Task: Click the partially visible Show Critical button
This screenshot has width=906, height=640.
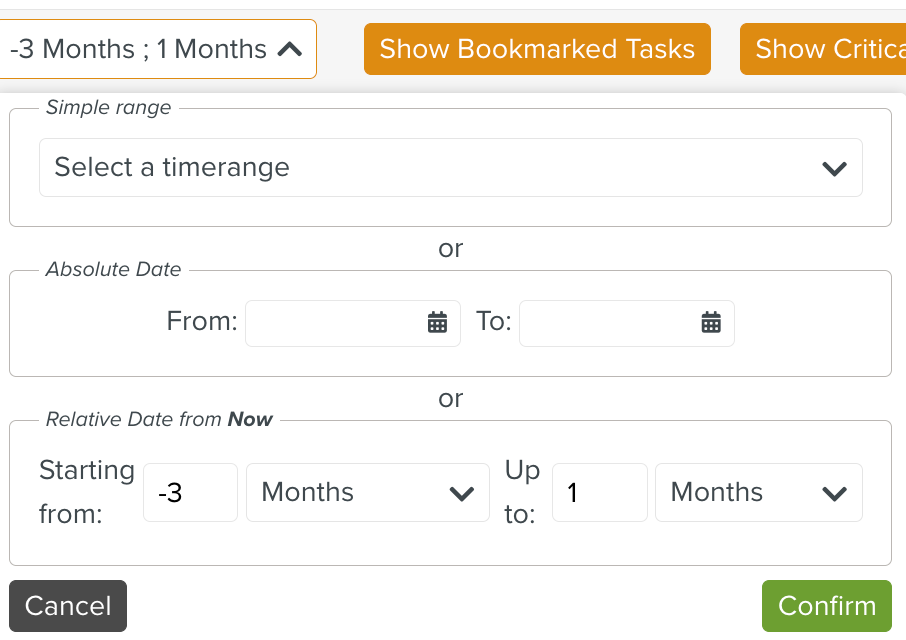Action: pyautogui.click(x=824, y=49)
